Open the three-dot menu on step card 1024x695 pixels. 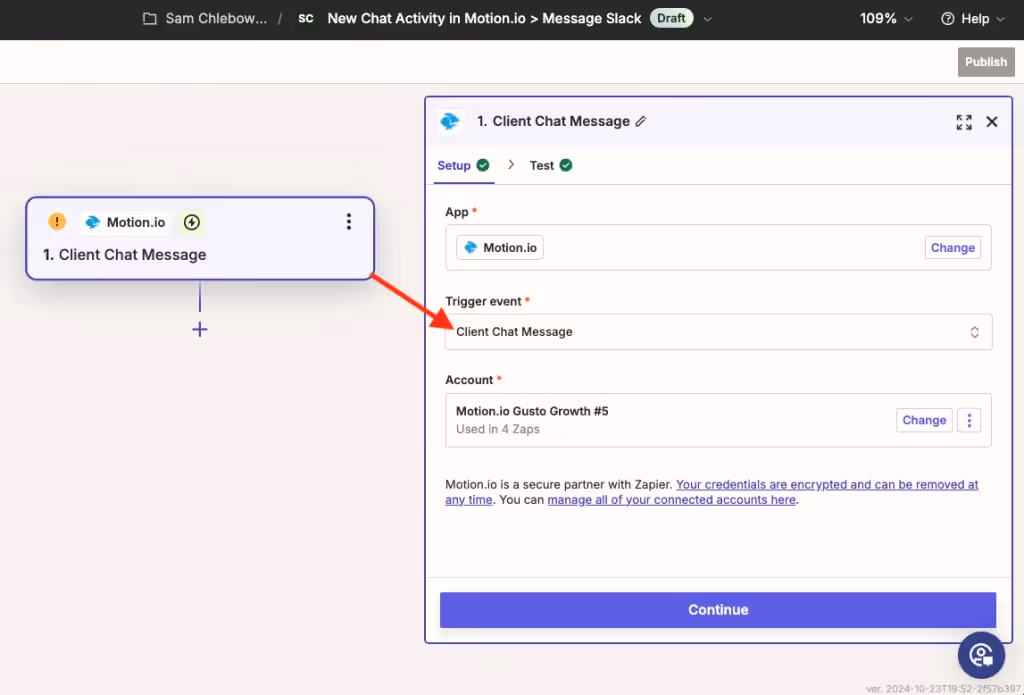click(349, 222)
